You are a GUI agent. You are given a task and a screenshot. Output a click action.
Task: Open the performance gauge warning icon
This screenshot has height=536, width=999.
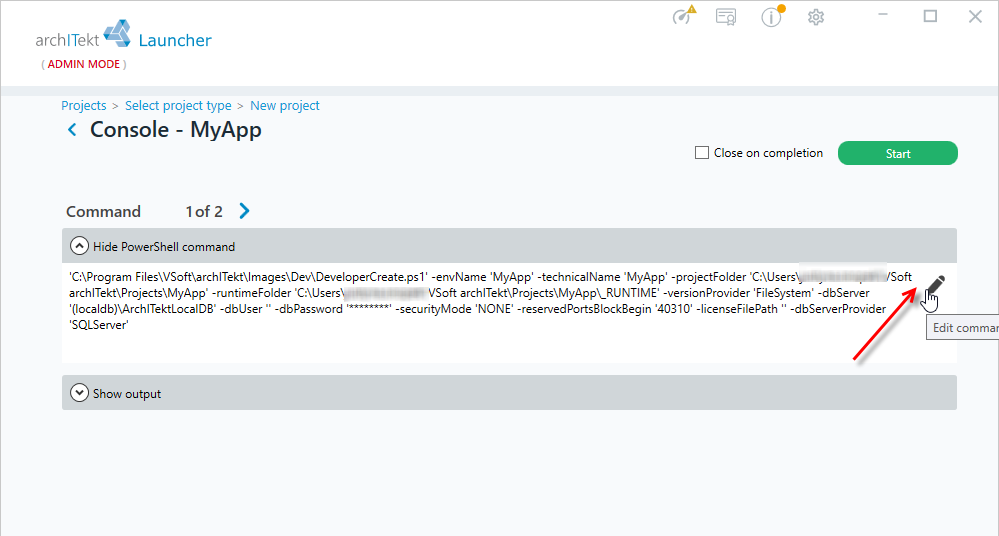(684, 15)
